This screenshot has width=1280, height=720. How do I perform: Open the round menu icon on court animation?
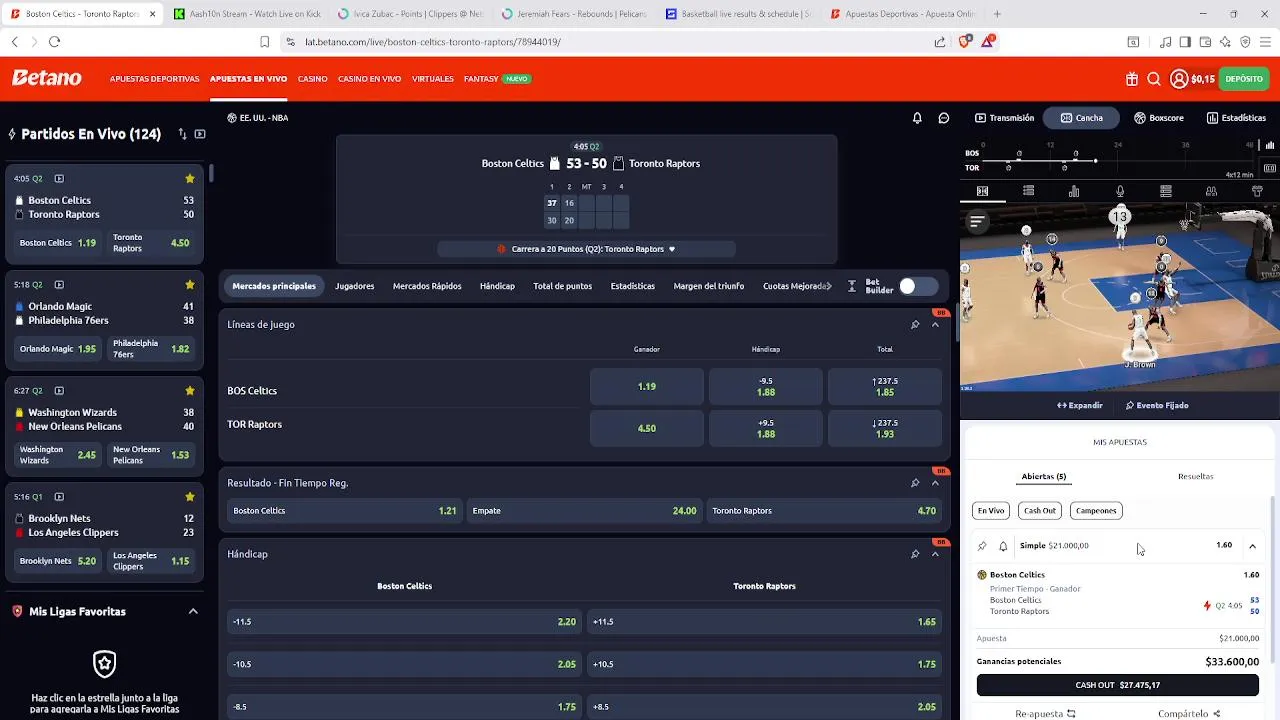977,221
